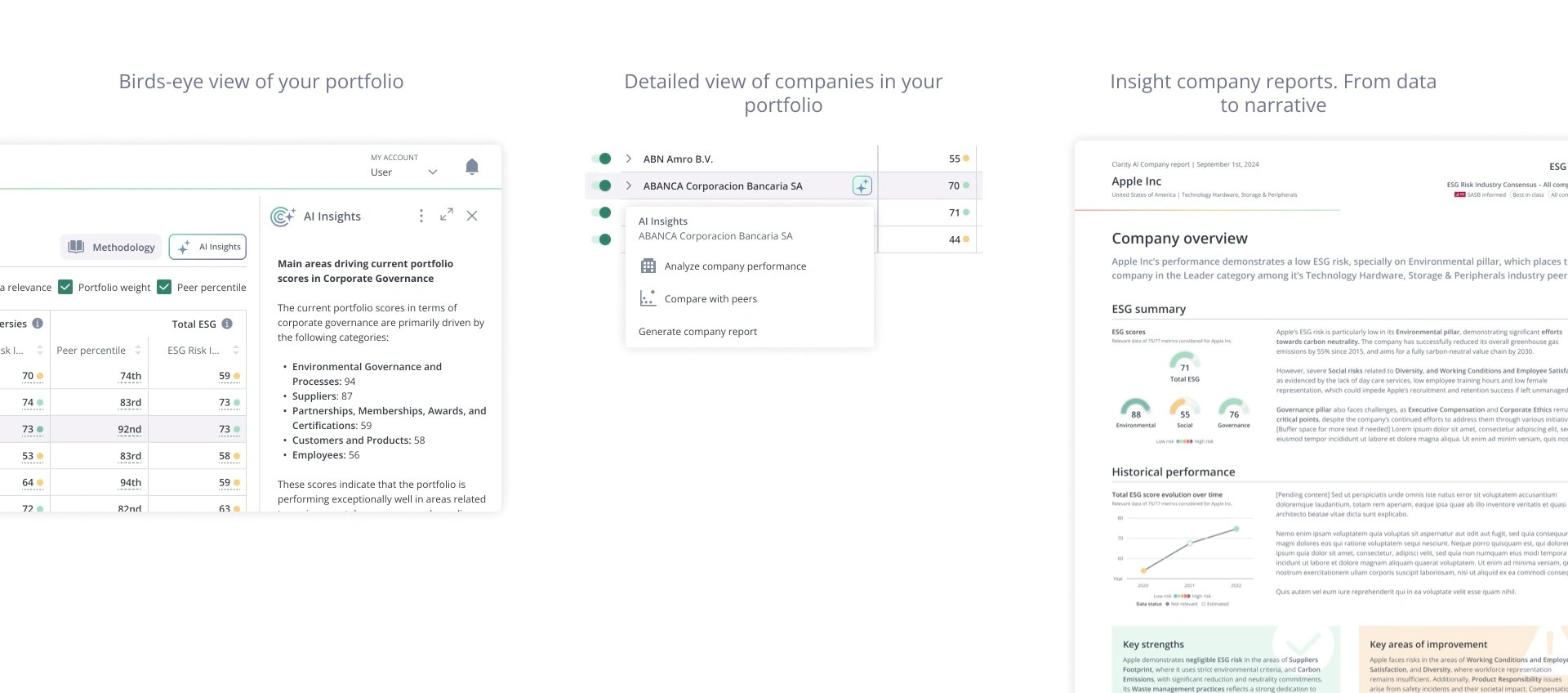Click the AI Insights button

click(208, 247)
